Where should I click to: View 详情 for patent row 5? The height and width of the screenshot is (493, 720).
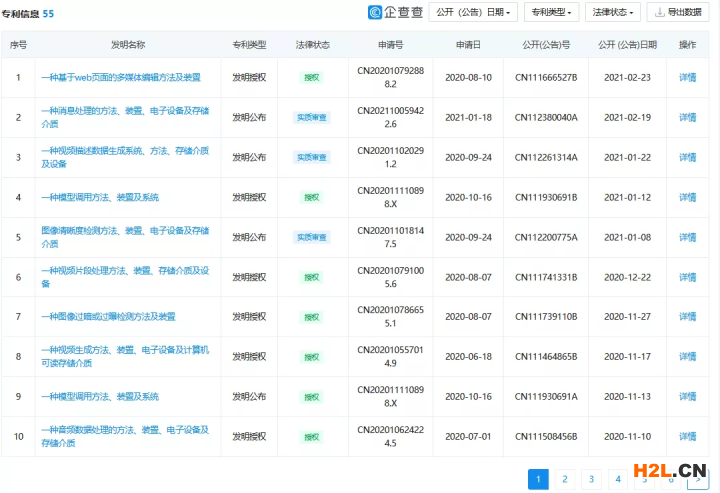(687, 237)
